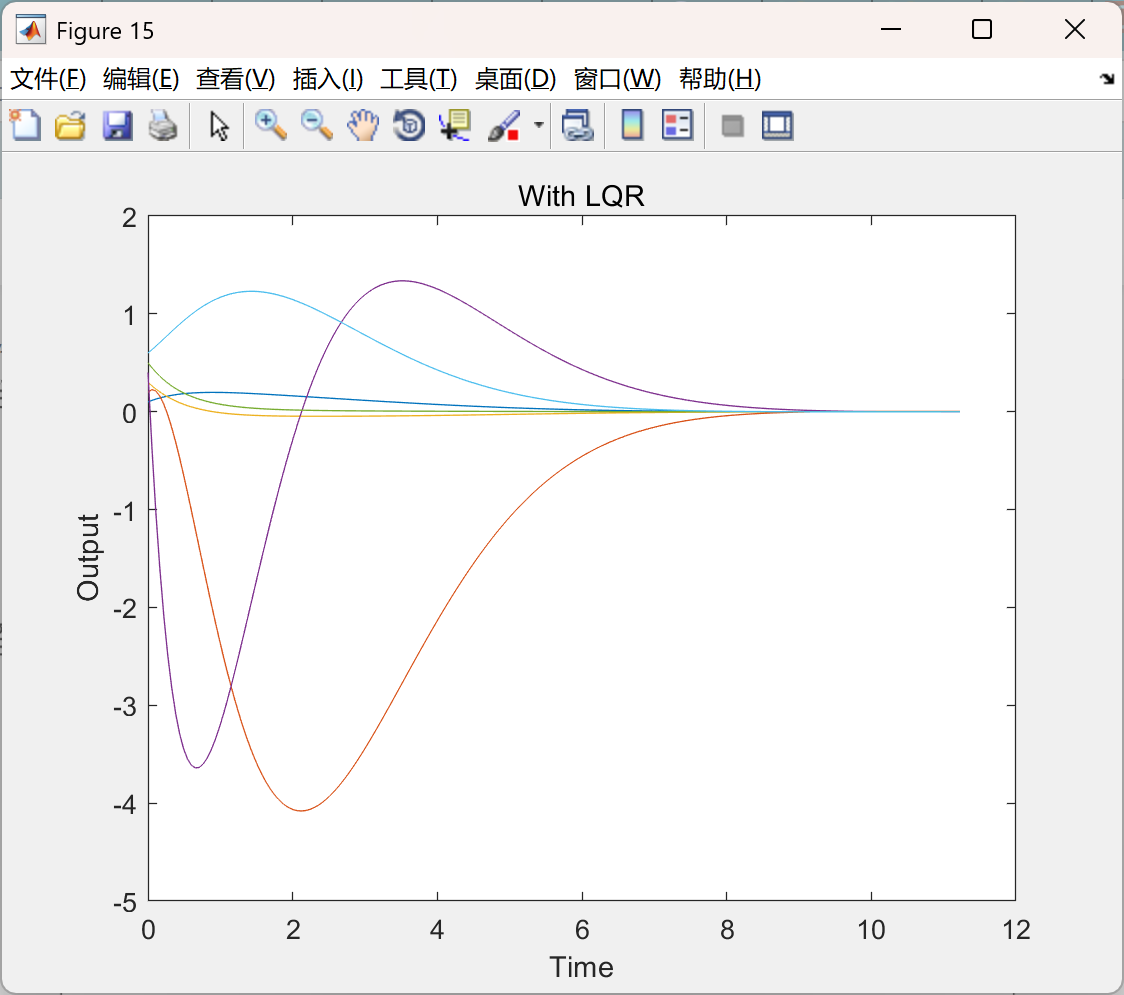Viewport: 1124px width, 995px height.
Task: Insert a legend using the toolbar icon
Action: coord(677,125)
